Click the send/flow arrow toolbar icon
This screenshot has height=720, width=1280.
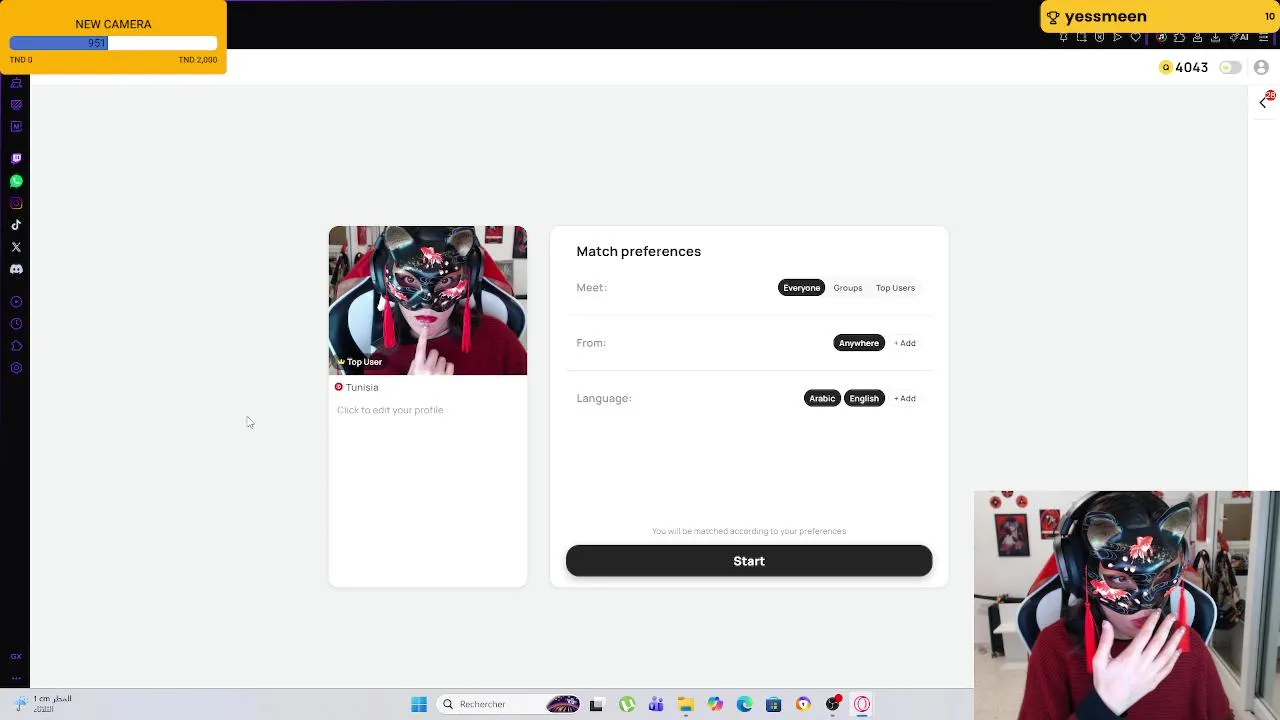point(1117,37)
